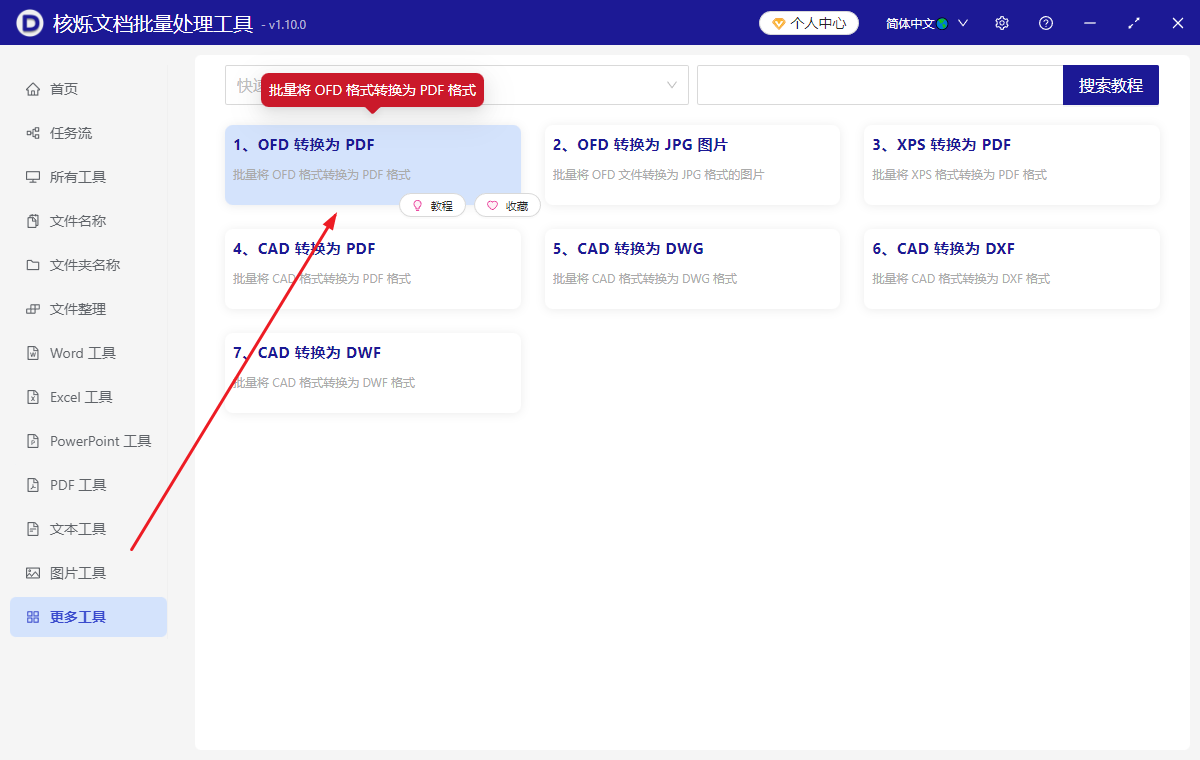Open Word 工具 sidebar item
Viewport: 1200px width, 760px height.
pyautogui.click(x=88, y=353)
